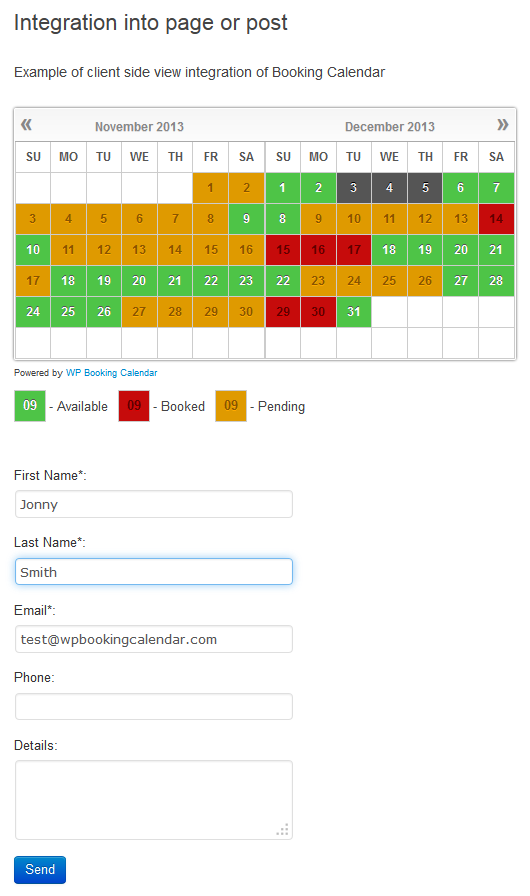530x896 pixels.
Task: Select booked December 14 cell
Action: click(x=496, y=219)
